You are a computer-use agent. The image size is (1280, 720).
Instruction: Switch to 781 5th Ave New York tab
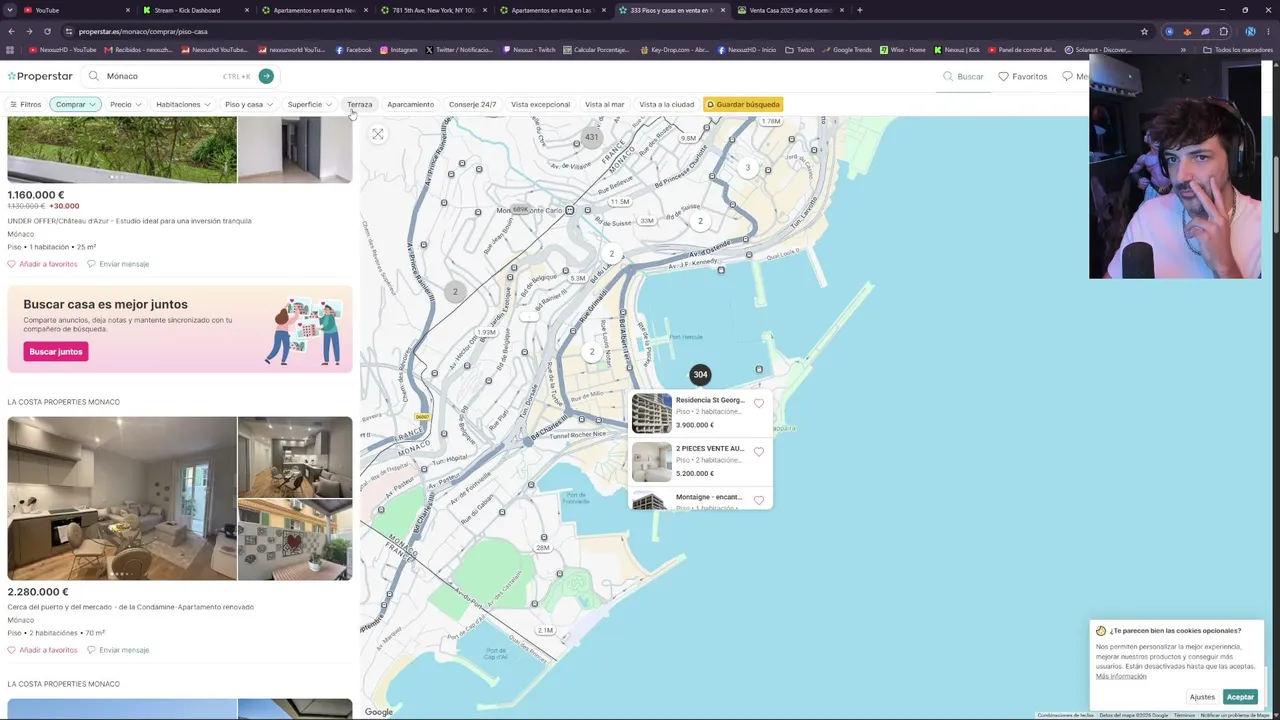pos(432,10)
